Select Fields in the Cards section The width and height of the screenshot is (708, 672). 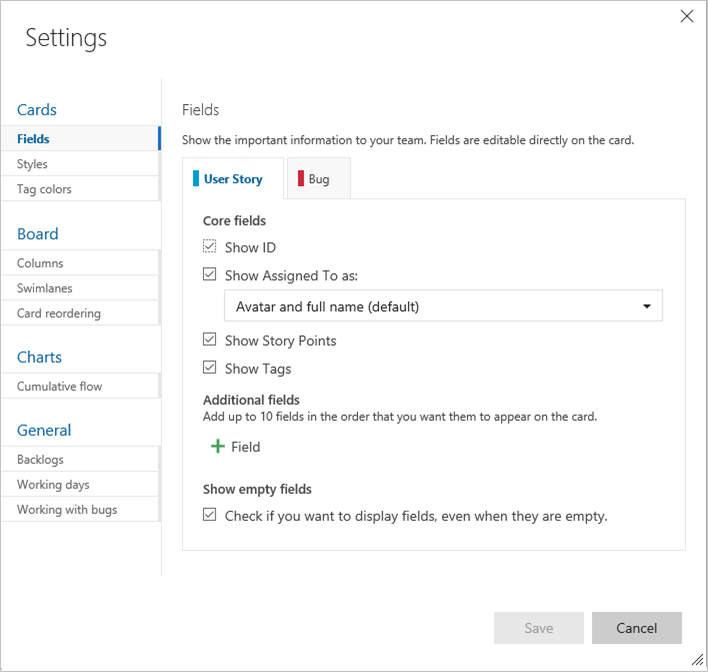(80, 139)
